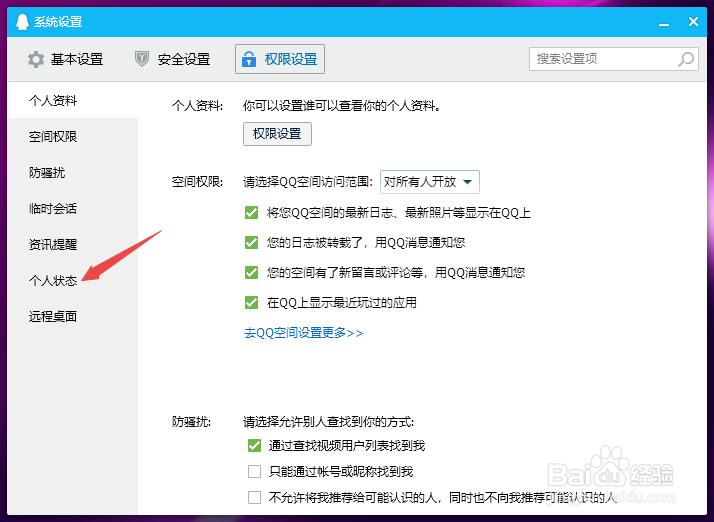This screenshot has height=522, width=714.
Task: Select the 权限设置 tab
Action: pyautogui.click(x=280, y=59)
